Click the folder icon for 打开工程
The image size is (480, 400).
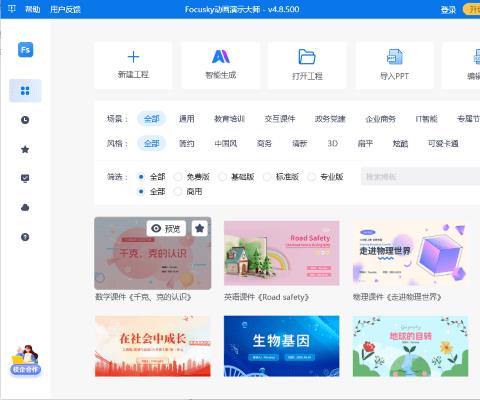click(307, 57)
